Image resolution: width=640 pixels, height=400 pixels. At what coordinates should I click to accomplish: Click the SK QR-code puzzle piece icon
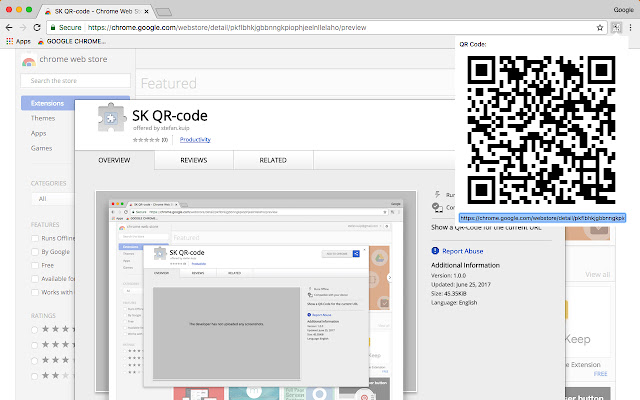point(111,118)
